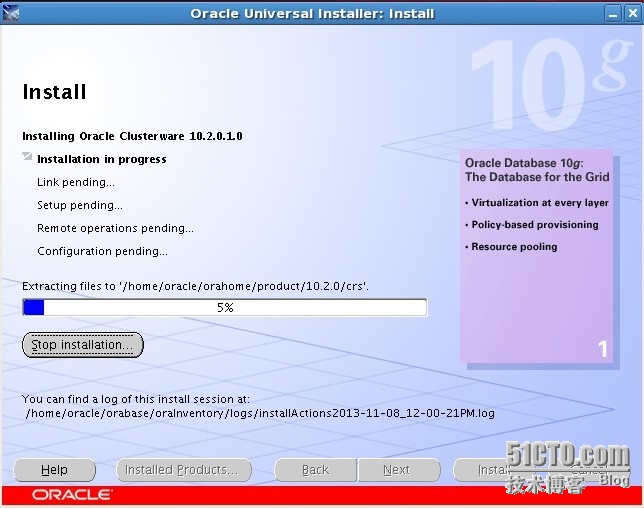Click the 'Extracting files to' path text
Screen dimensions: 644x508
195,286
